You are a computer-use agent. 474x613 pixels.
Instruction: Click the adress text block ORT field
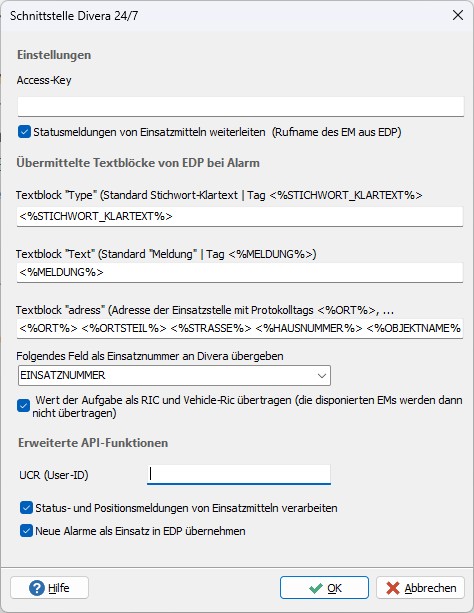pos(240,328)
